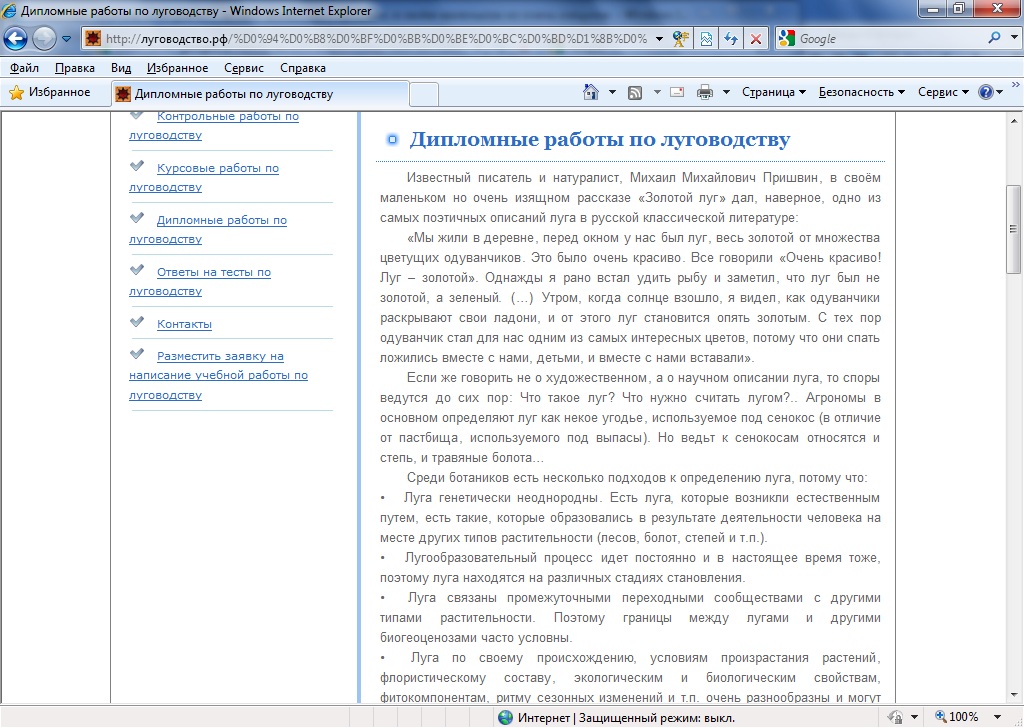Click the Back navigation arrow
The width and height of the screenshot is (1024, 728).
click(x=15, y=39)
